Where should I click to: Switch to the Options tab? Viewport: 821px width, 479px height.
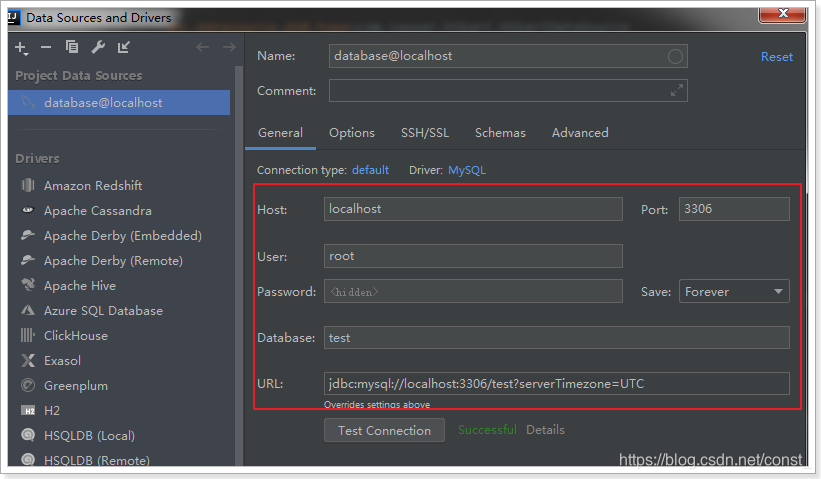click(x=352, y=133)
